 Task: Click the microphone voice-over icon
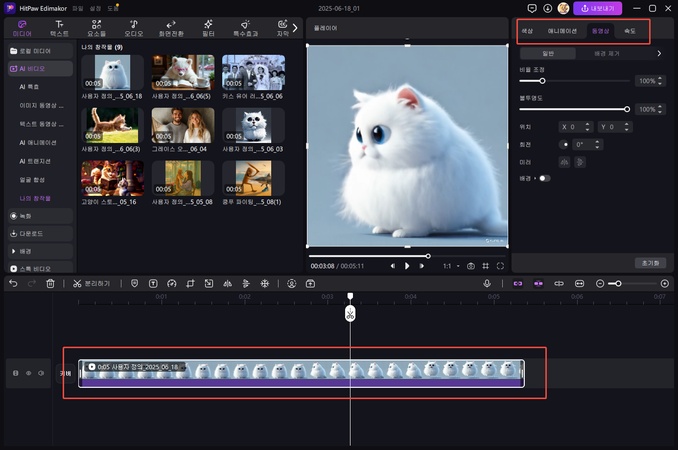tap(487, 284)
